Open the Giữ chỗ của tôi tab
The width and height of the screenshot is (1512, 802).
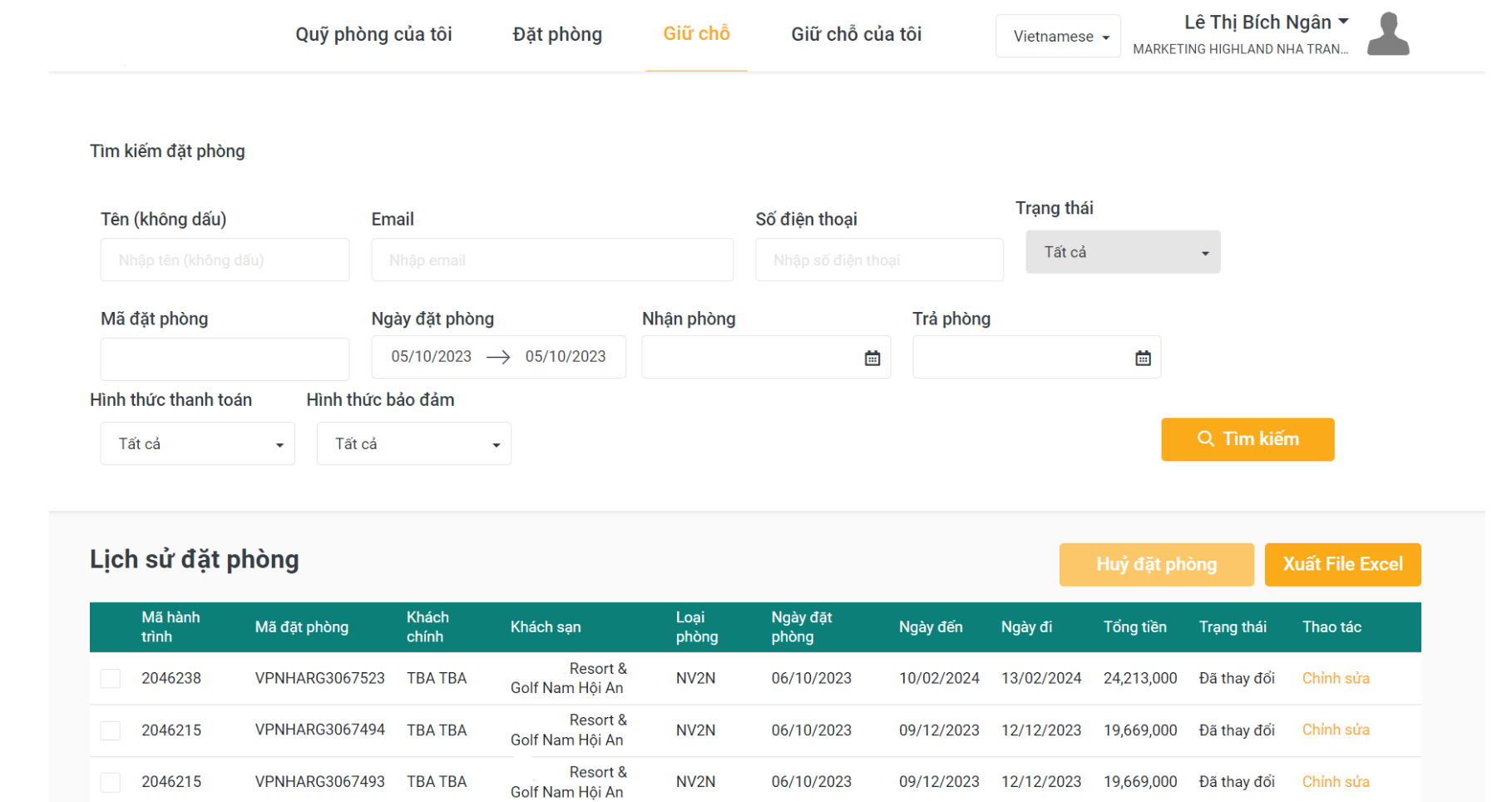point(856,35)
